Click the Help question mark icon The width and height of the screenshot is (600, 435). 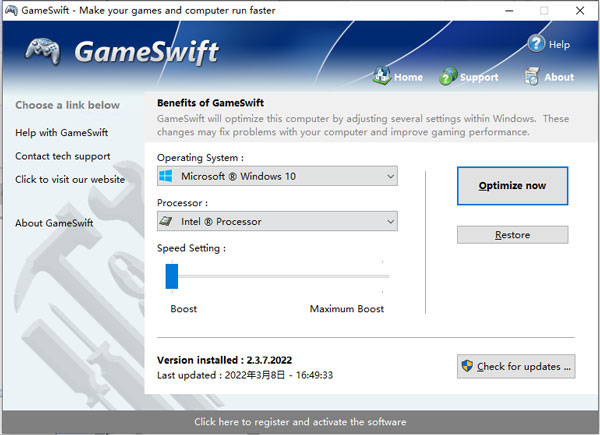[x=536, y=44]
